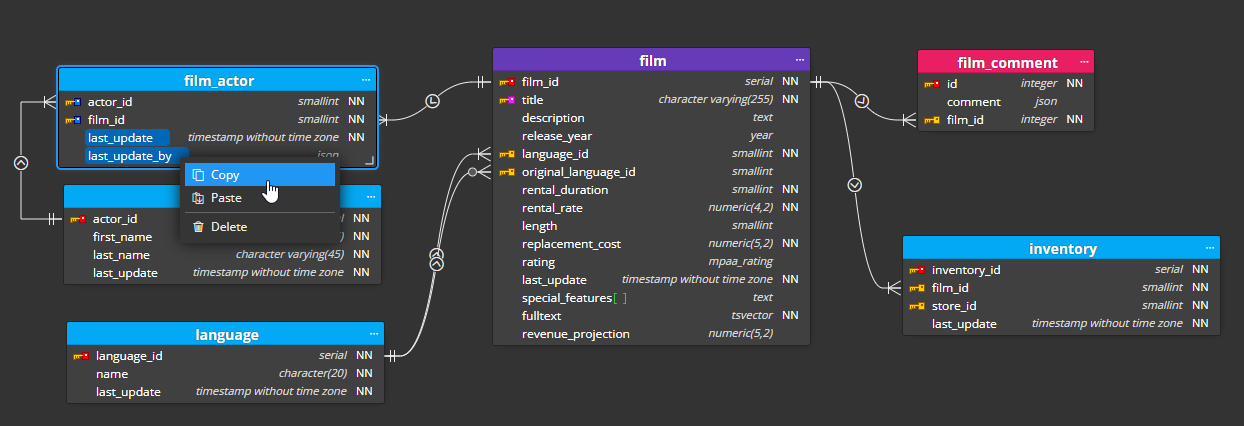Click the foreign key icon beside film_id in film_comment
The height and width of the screenshot is (426, 1244).
[x=931, y=120]
